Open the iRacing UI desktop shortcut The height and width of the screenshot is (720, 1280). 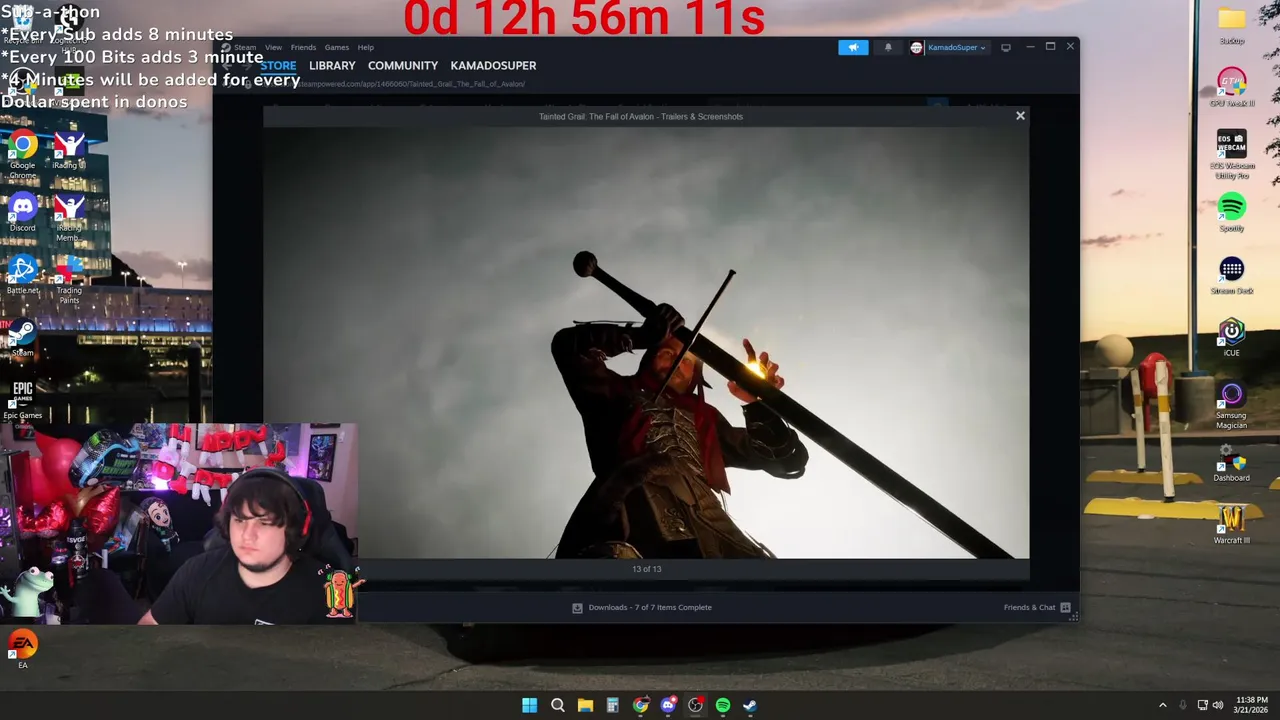(x=69, y=150)
